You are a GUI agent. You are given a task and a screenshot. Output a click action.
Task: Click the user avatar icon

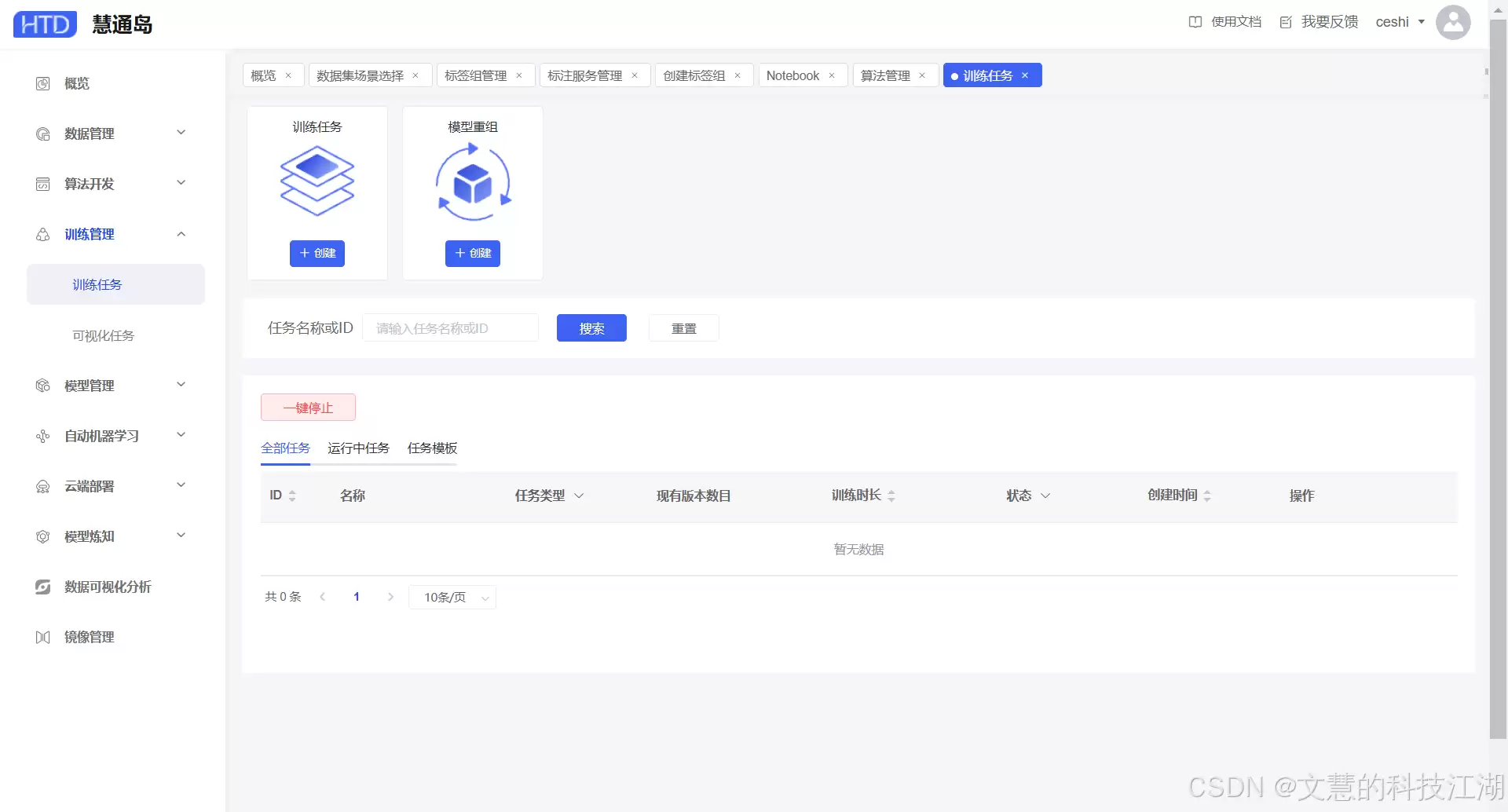point(1453,22)
